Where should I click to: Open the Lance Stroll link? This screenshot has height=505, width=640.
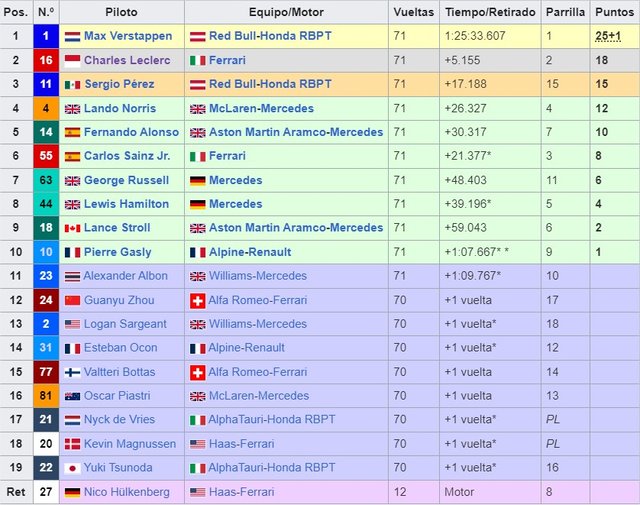pyautogui.click(x=117, y=227)
